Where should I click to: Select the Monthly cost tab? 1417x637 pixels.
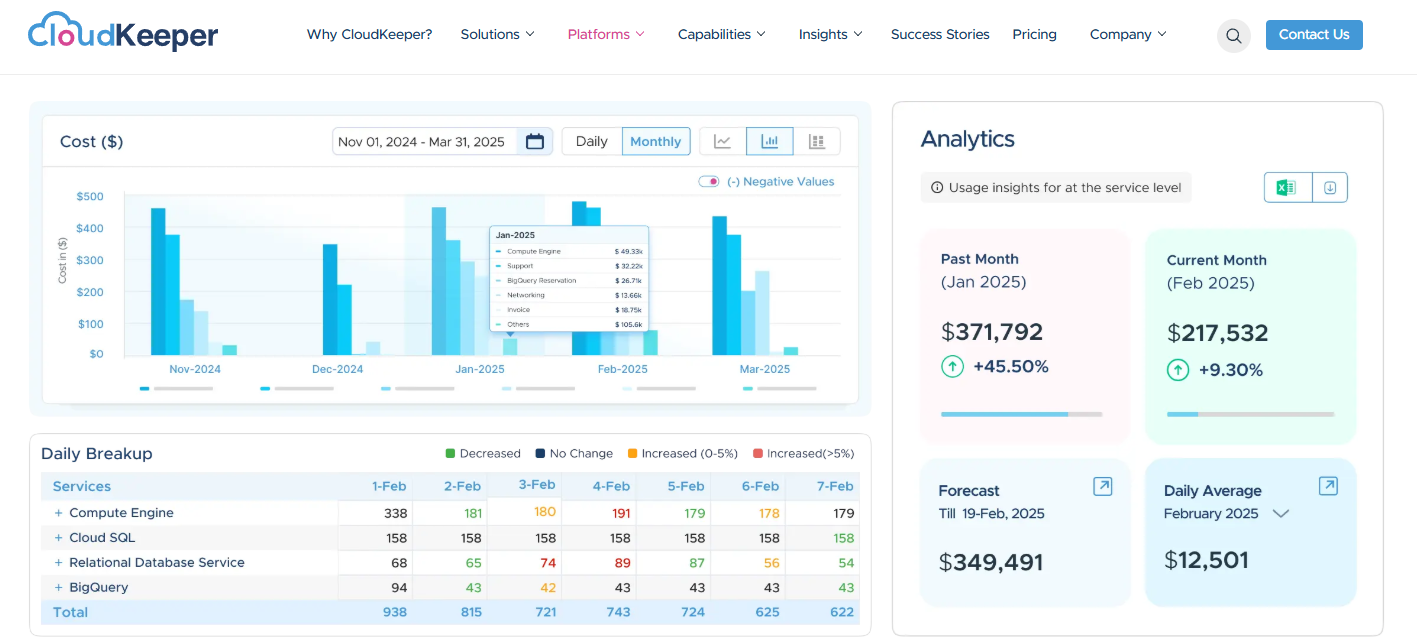click(x=655, y=141)
